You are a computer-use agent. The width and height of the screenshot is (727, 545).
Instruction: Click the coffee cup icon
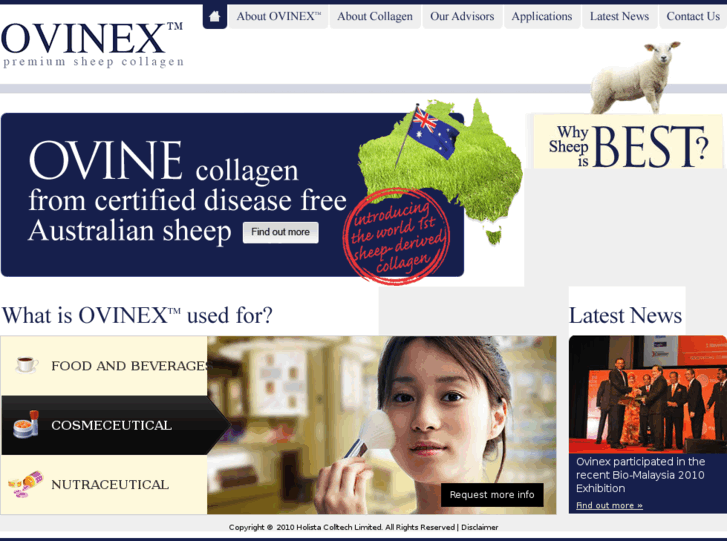pos(26,365)
